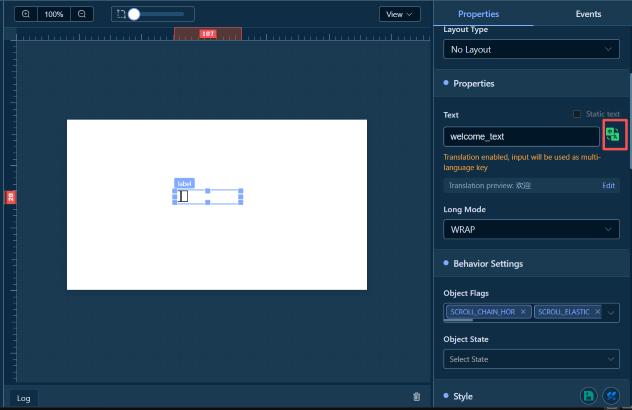
Task: Toggle the translation icon next to Text field
Action: tap(613, 136)
